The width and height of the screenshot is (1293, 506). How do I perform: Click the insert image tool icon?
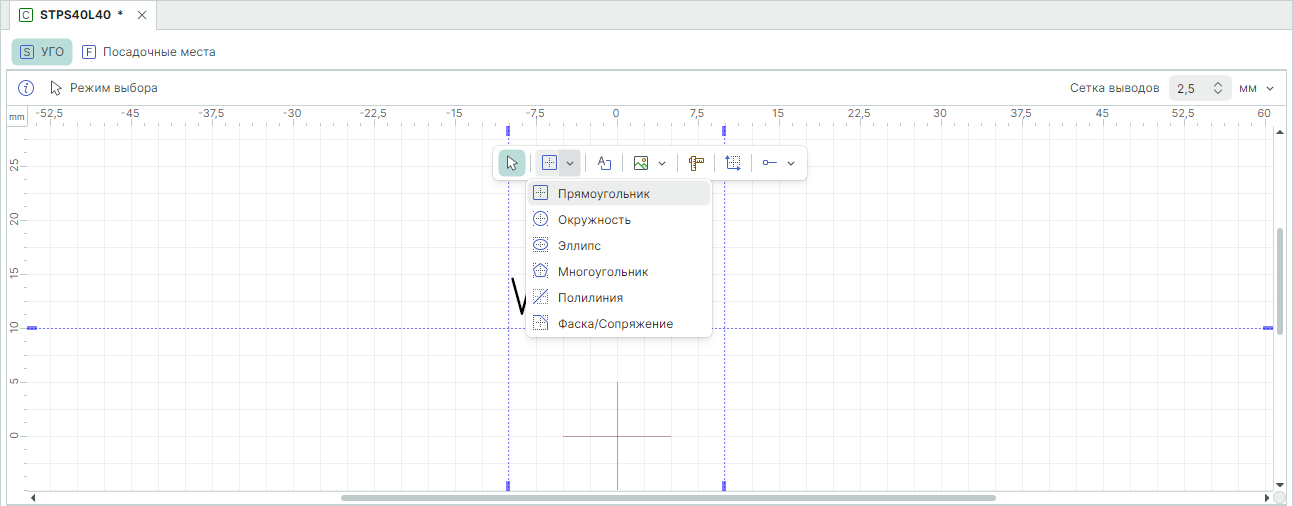pyautogui.click(x=641, y=163)
